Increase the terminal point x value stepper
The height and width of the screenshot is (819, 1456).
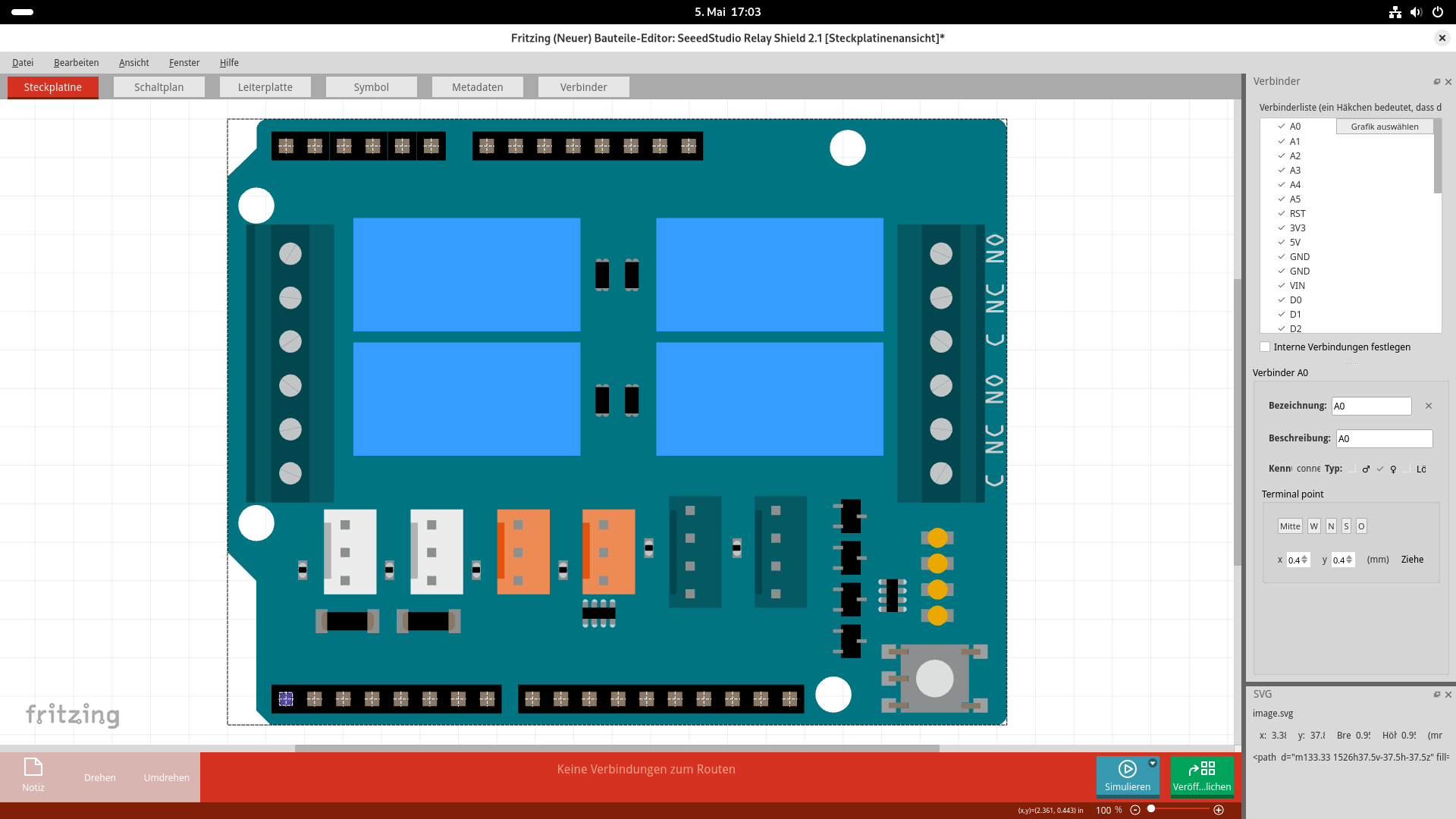click(x=1304, y=557)
